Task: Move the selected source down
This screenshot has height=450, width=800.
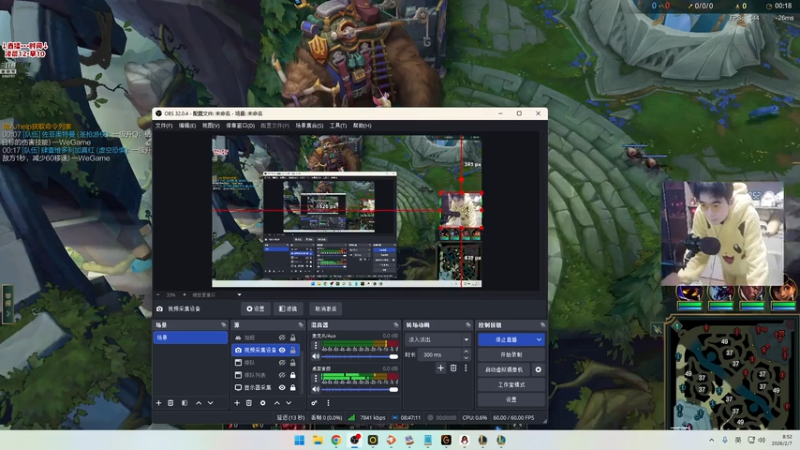Action: click(x=289, y=403)
